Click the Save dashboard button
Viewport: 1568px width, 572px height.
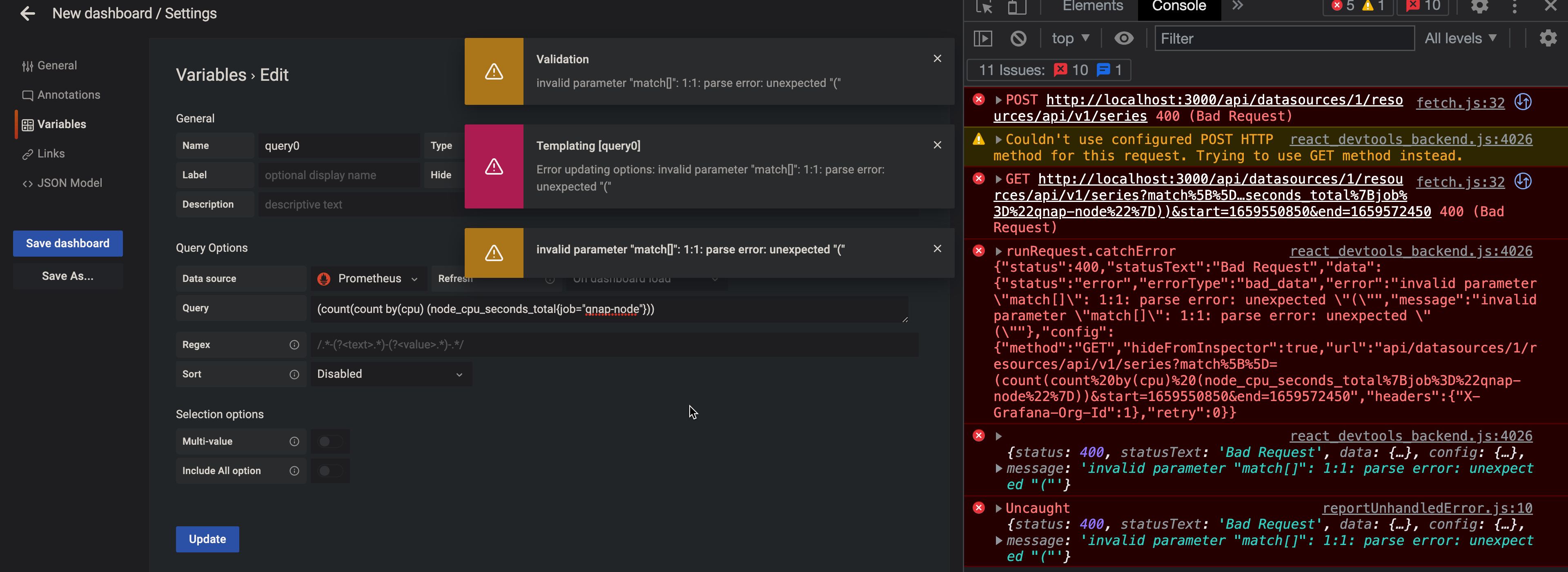click(67, 243)
